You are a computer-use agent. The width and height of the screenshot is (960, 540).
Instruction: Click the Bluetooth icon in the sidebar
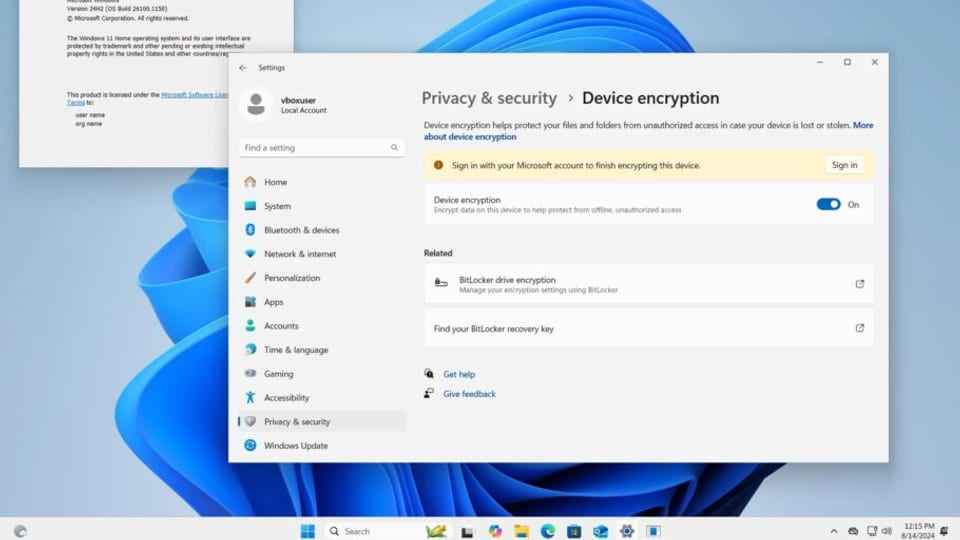point(250,230)
